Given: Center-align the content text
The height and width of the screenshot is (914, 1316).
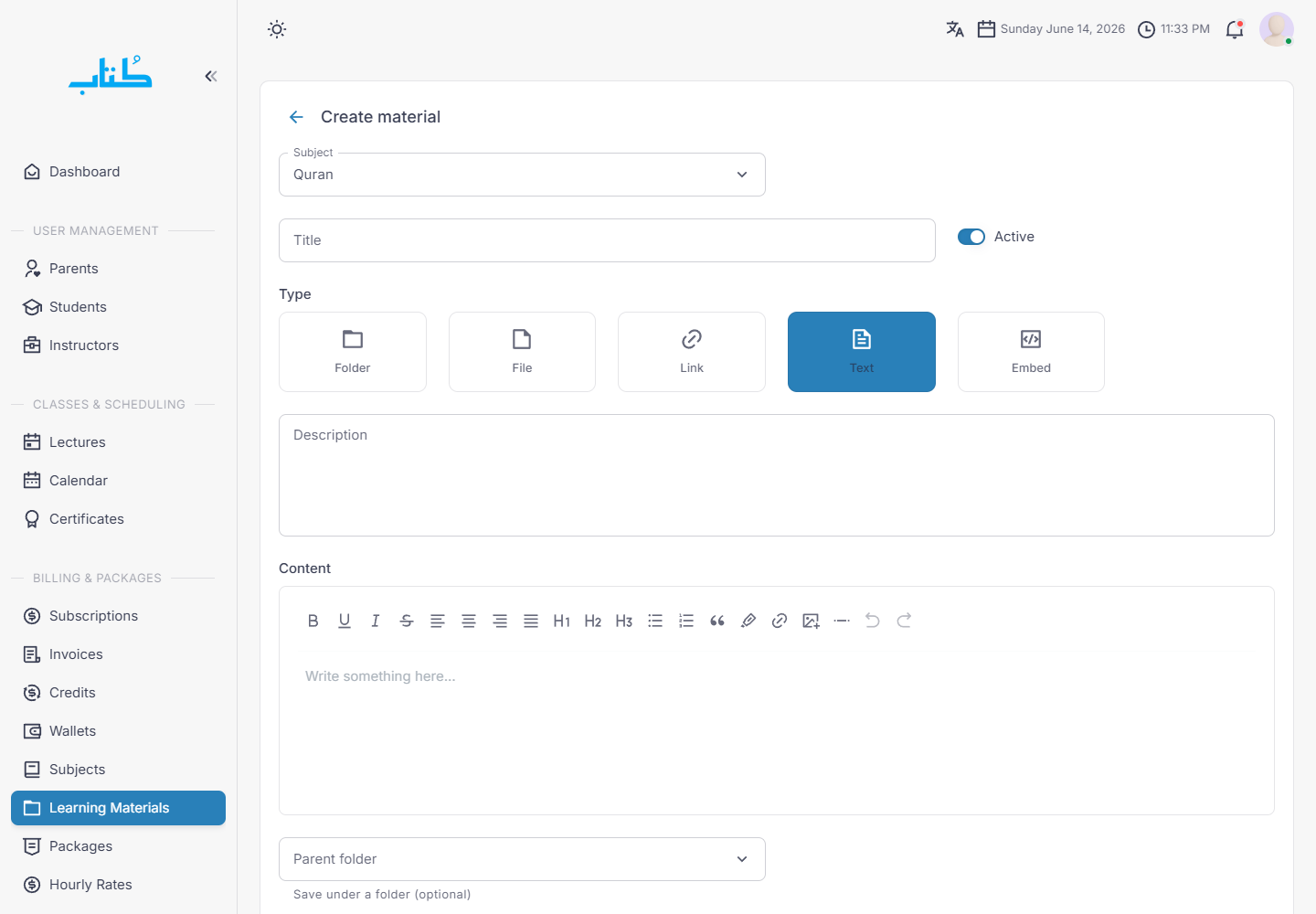Looking at the screenshot, I should coord(469,621).
